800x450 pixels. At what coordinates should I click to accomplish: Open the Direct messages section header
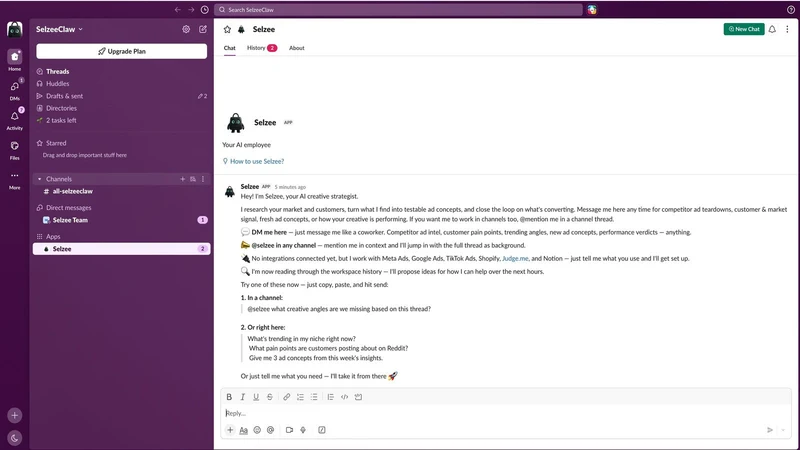coord(68,208)
